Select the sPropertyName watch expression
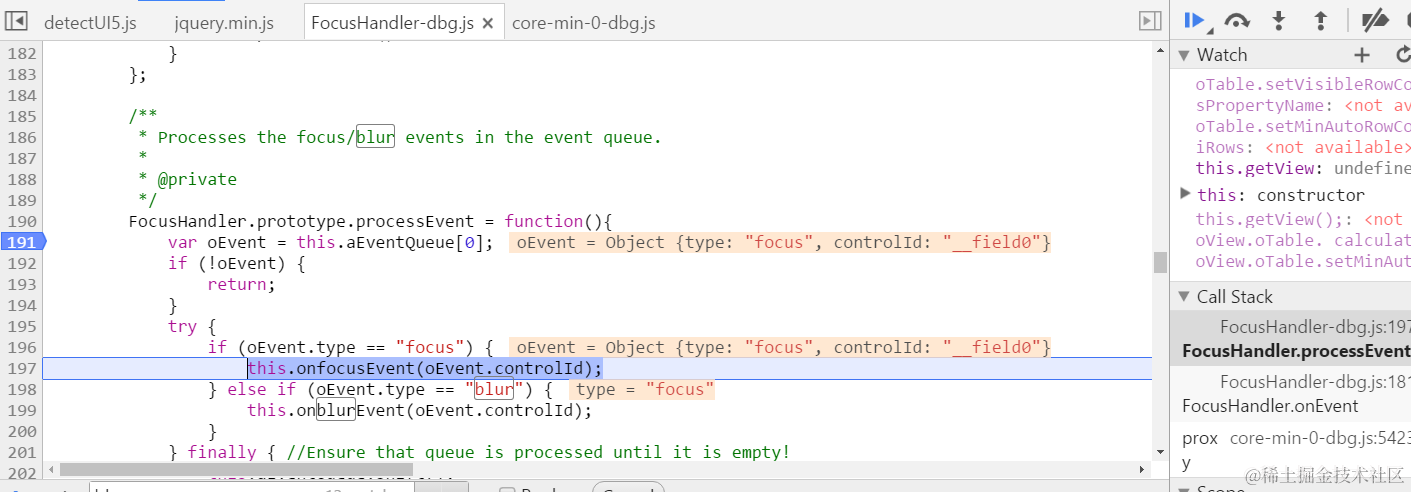1411x492 pixels. pos(1303,105)
